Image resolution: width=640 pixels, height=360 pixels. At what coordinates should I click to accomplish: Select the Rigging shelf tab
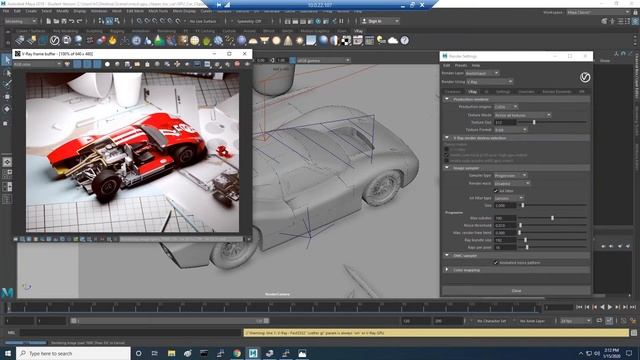point(117,31)
